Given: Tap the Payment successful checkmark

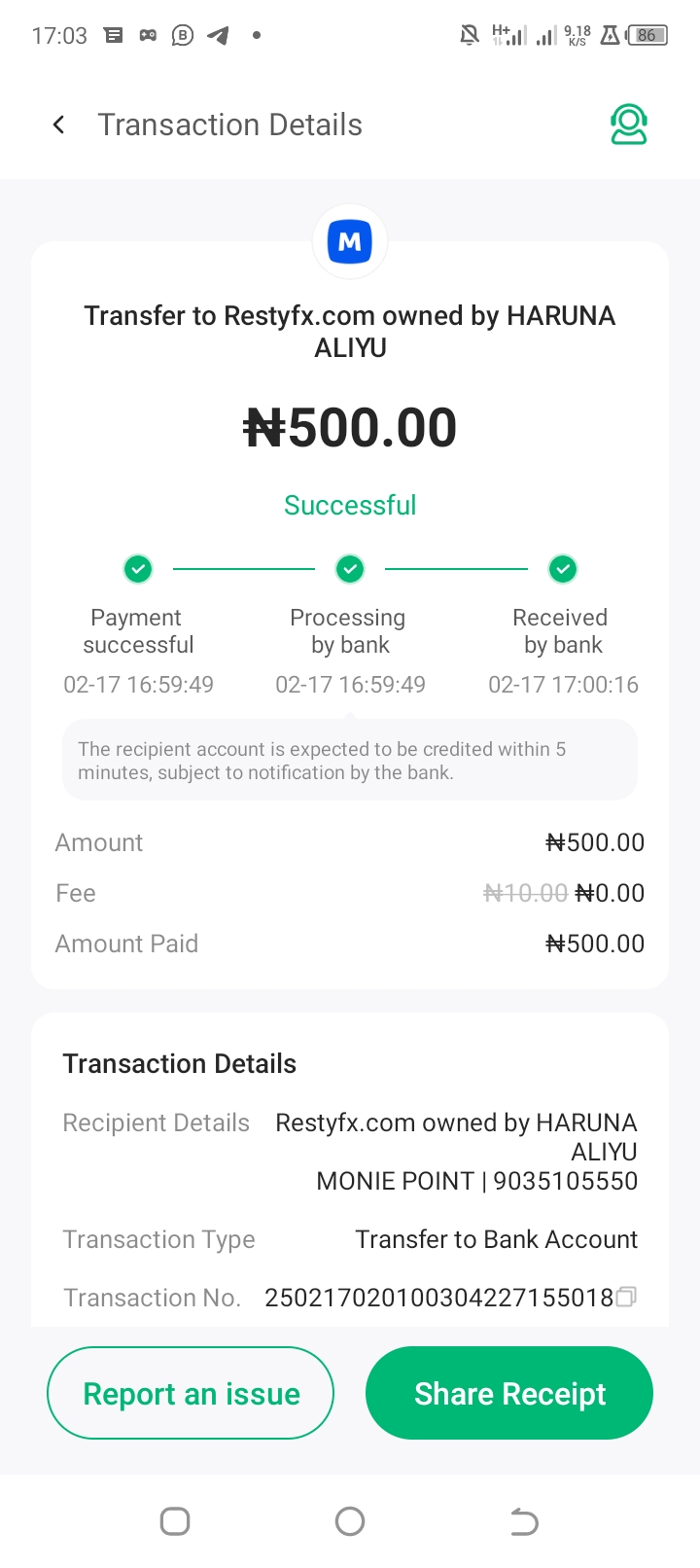Looking at the screenshot, I should 138,568.
